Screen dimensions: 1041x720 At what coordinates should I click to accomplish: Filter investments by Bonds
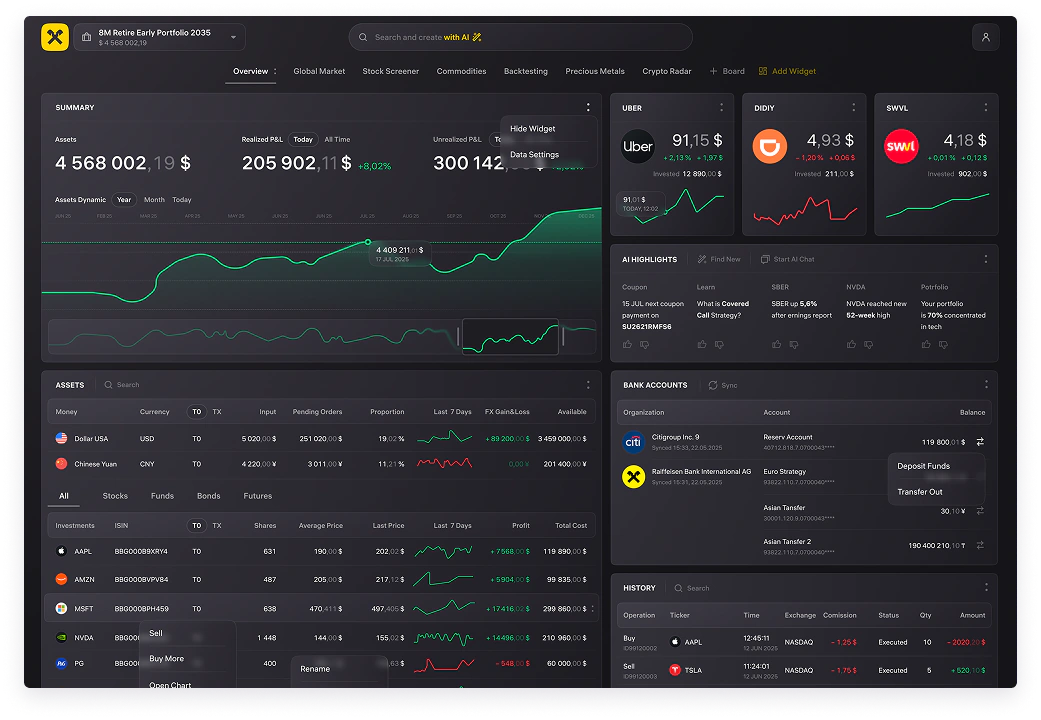(208, 495)
